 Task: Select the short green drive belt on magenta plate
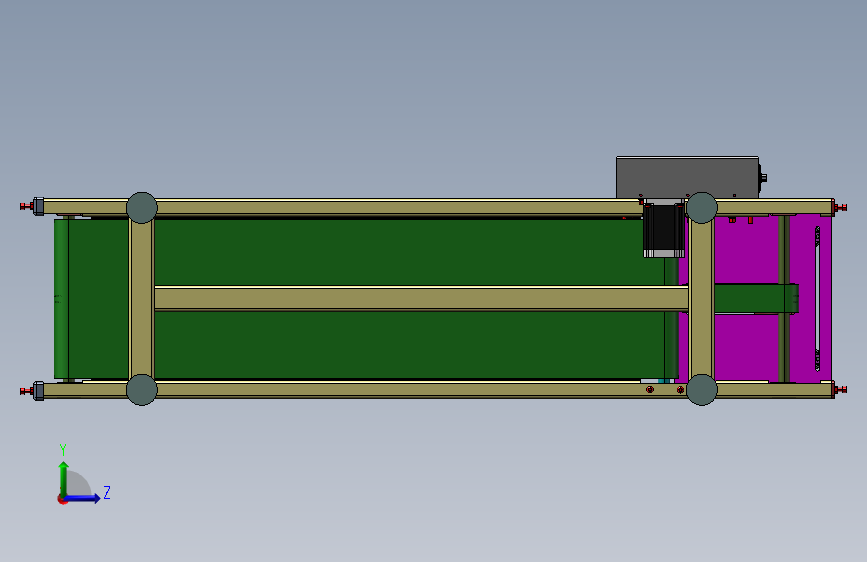pyautogui.click(x=756, y=299)
